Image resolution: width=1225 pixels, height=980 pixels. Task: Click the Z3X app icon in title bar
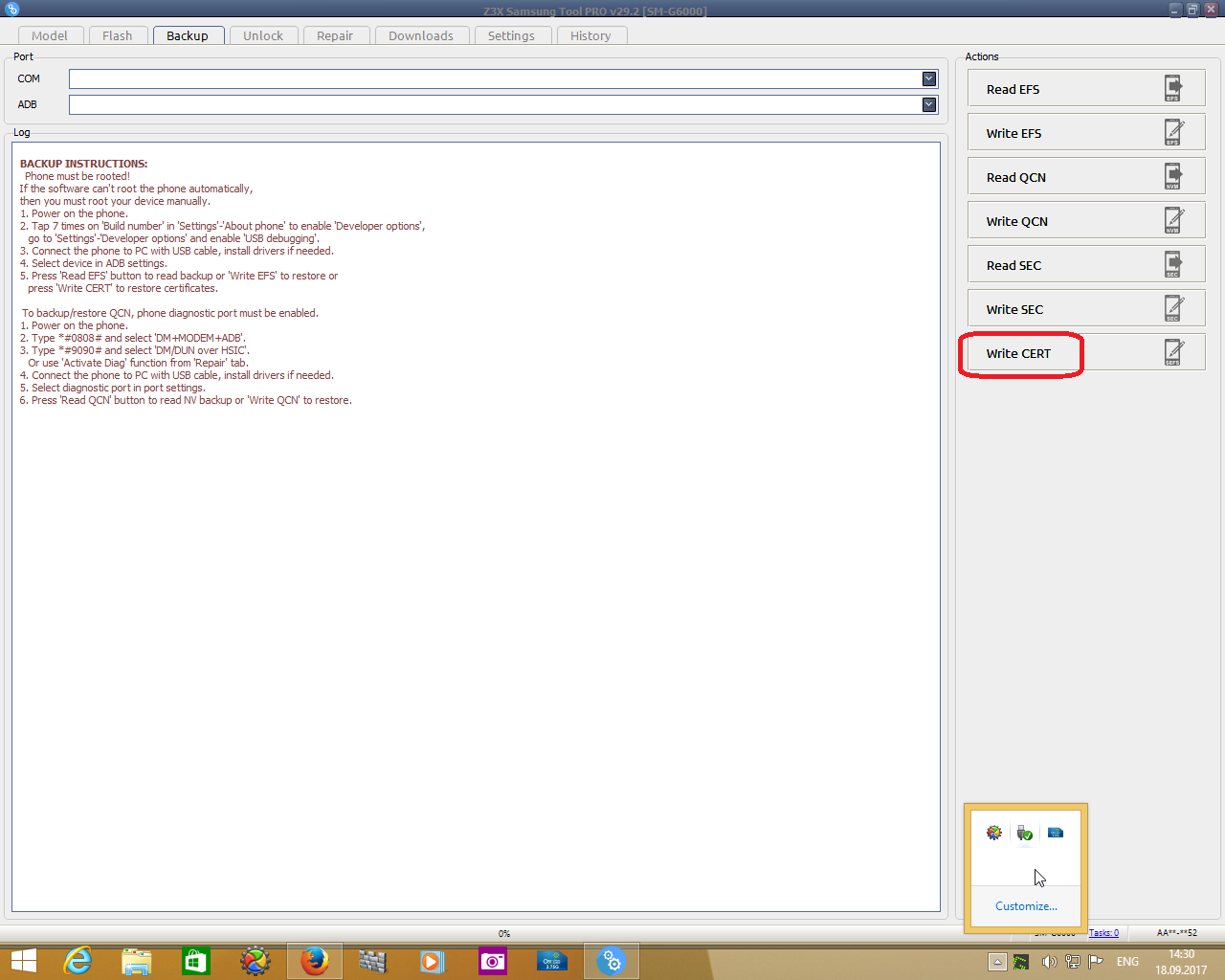point(11,10)
